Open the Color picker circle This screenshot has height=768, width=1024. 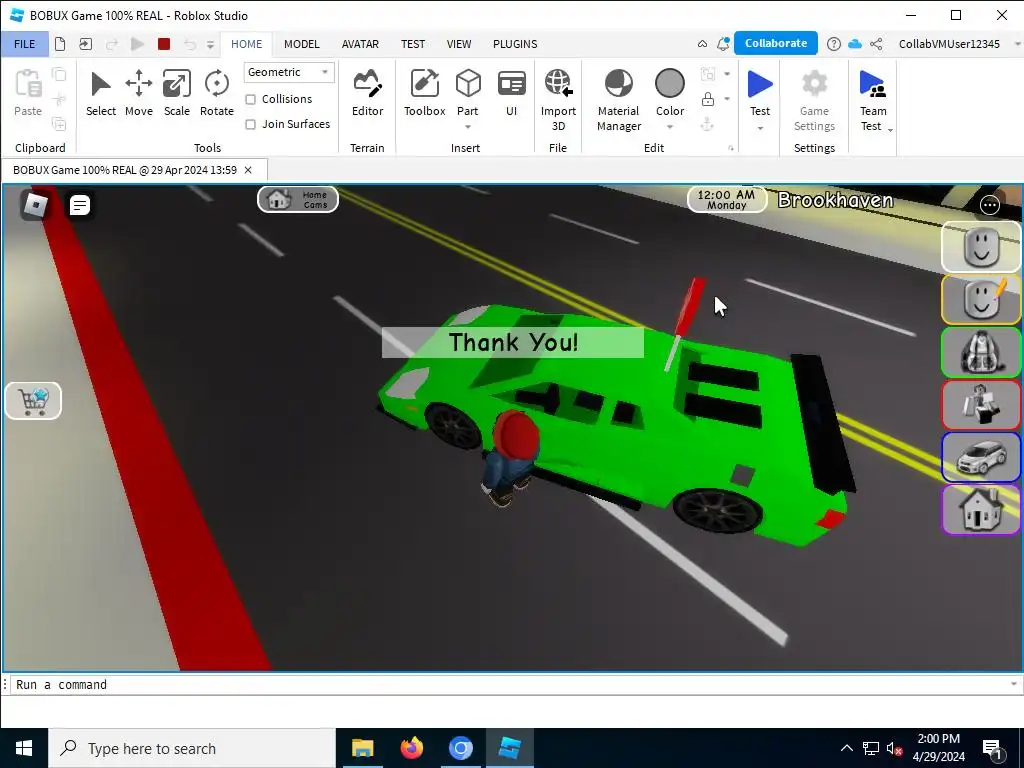[x=670, y=84]
